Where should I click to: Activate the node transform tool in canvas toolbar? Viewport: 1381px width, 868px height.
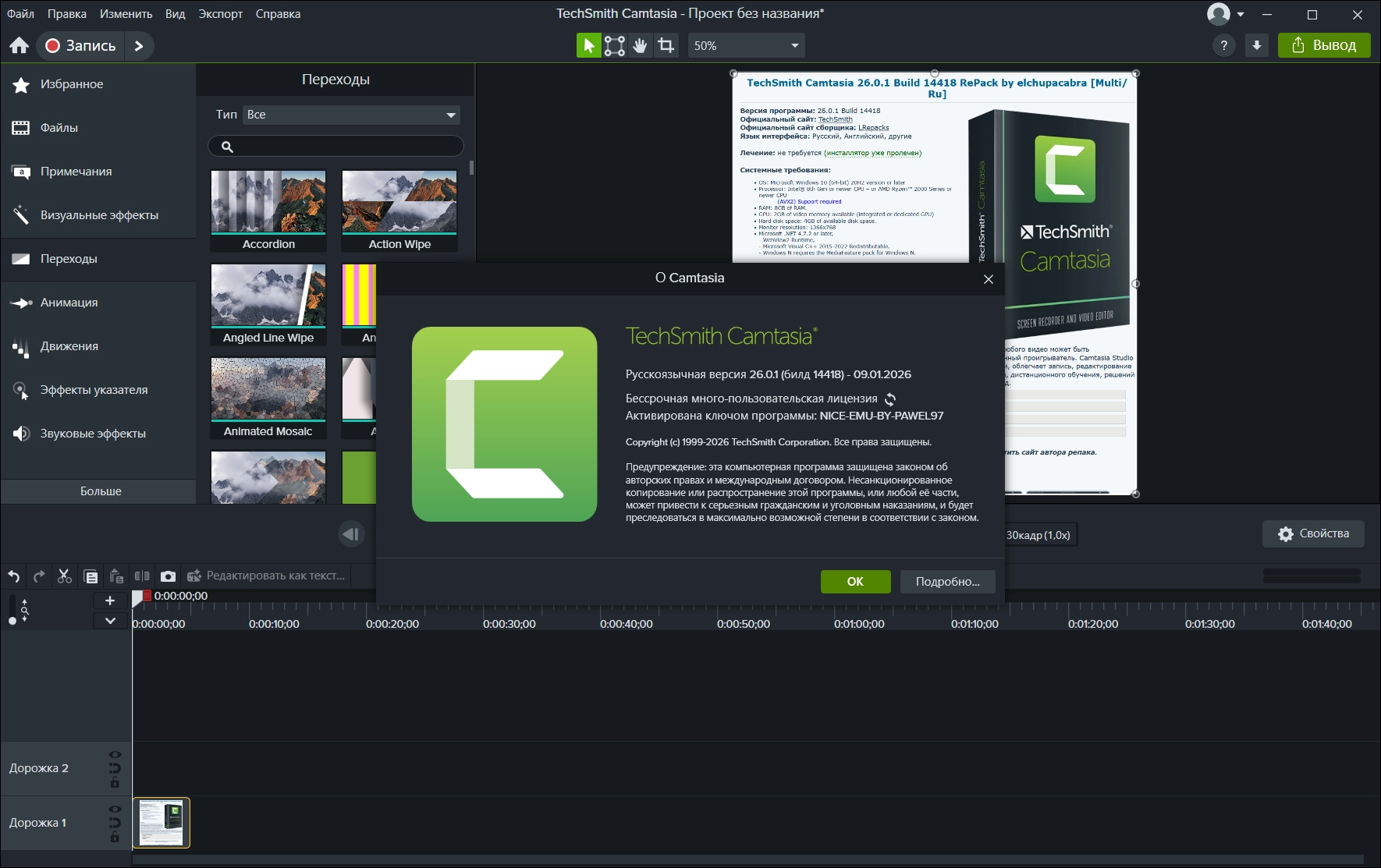tap(615, 46)
